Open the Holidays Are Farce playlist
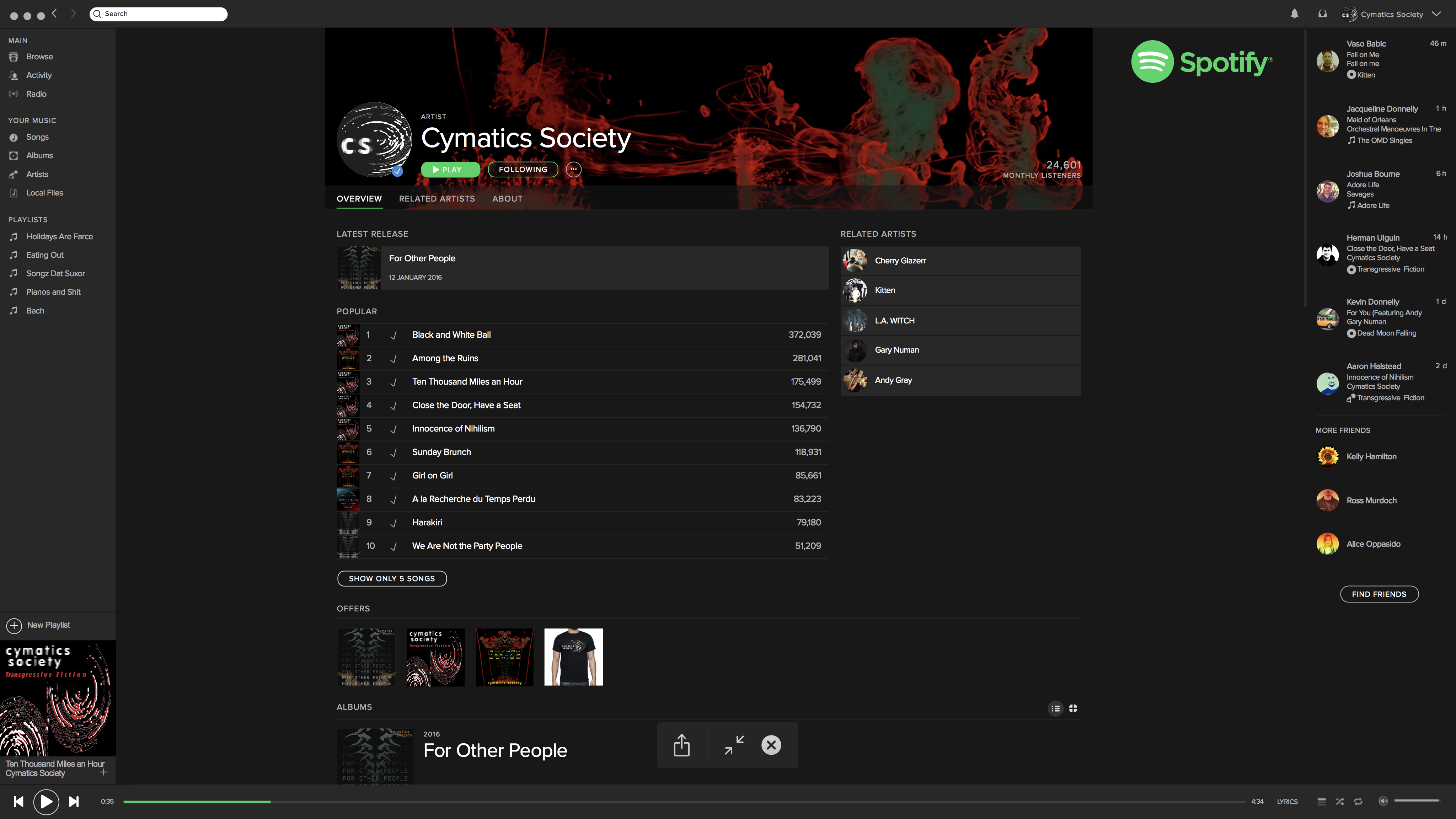The height and width of the screenshot is (819, 1456). [x=59, y=236]
